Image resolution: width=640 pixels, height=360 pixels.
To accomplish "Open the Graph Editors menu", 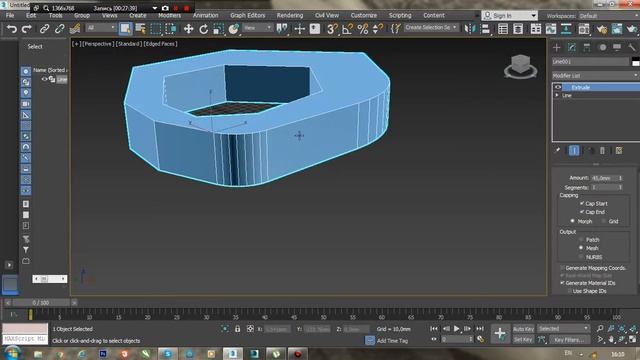I will coord(247,16).
